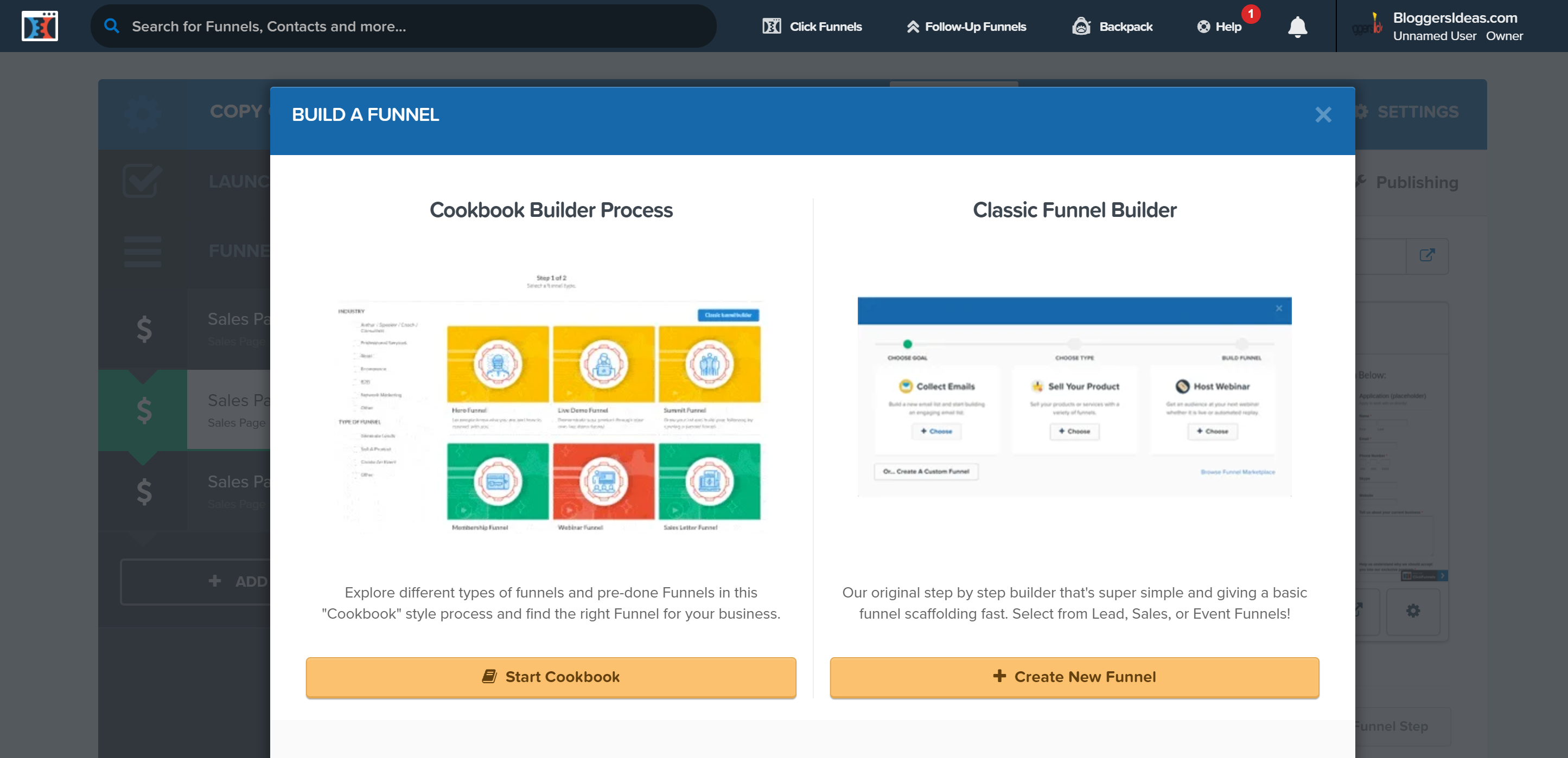1568x758 pixels.
Task: Open the Follow-Up Funnels menu
Action: click(x=967, y=26)
